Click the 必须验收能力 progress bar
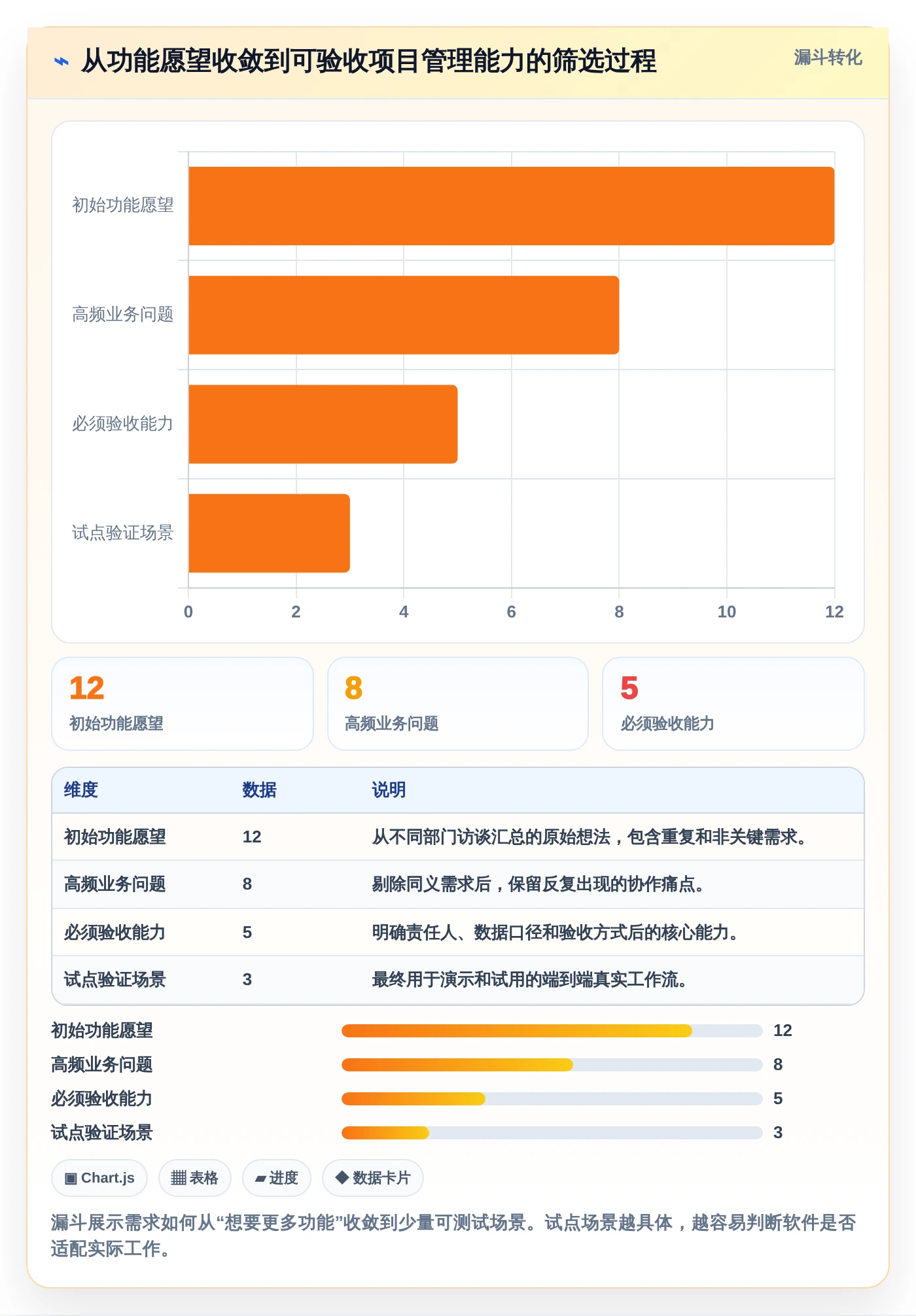 point(552,1099)
